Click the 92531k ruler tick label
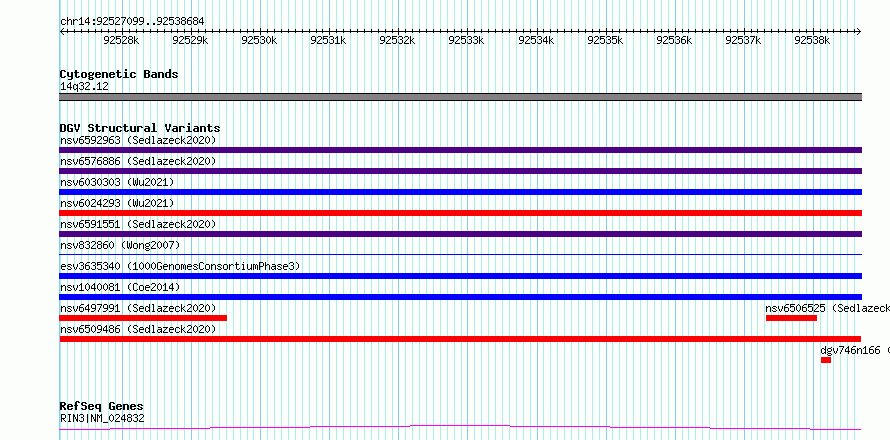 pos(329,40)
